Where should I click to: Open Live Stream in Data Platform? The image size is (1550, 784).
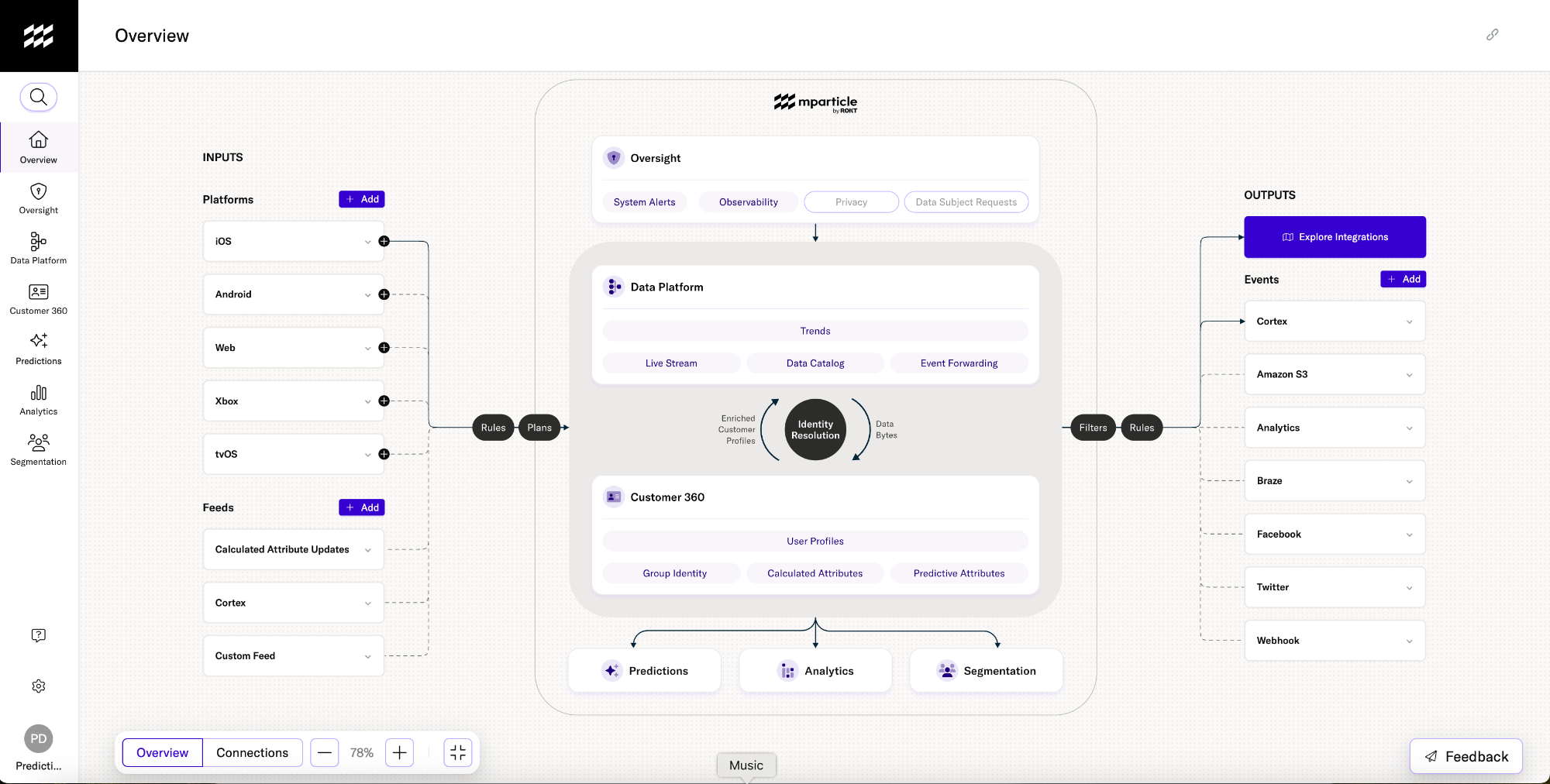671,363
